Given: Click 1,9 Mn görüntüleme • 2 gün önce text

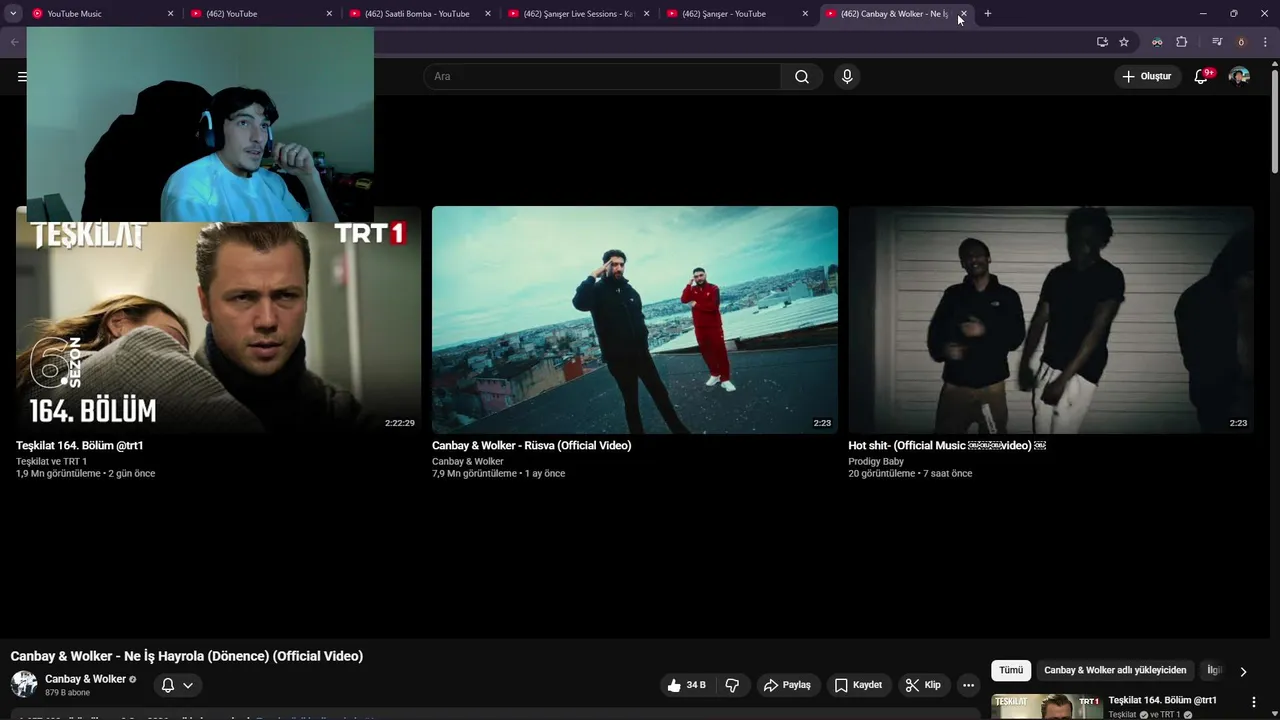Looking at the screenshot, I should click(85, 474).
